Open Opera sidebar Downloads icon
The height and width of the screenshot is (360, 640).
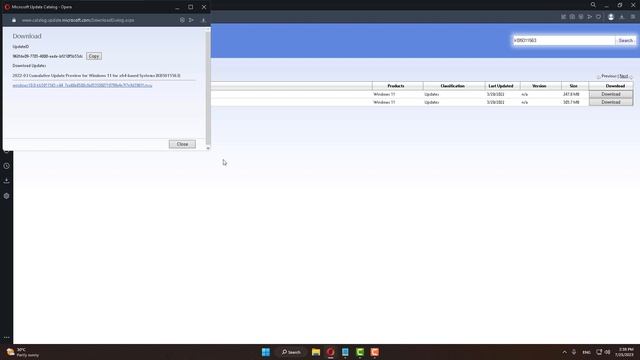click(x=7, y=181)
